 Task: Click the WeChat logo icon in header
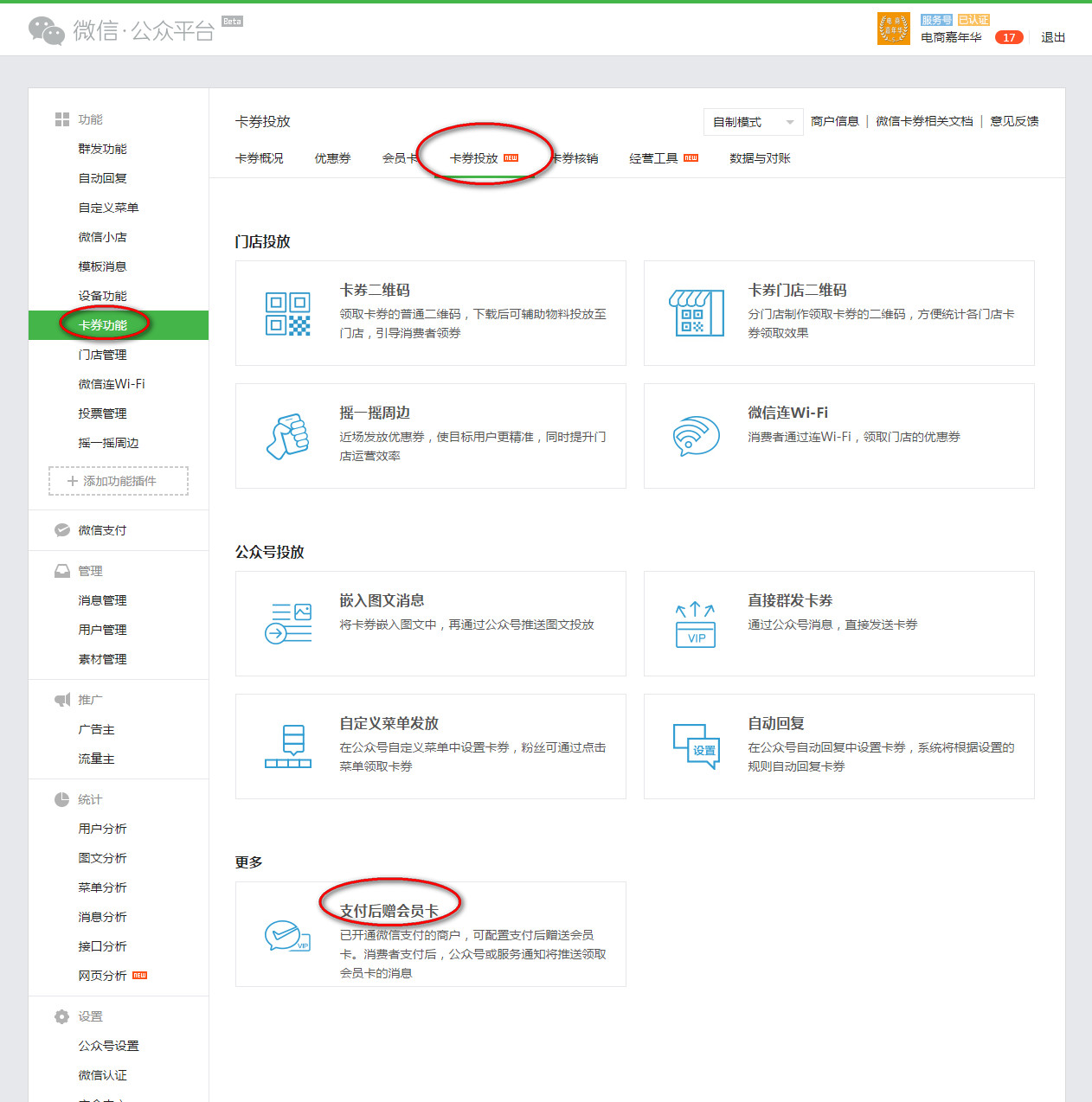coord(47,30)
